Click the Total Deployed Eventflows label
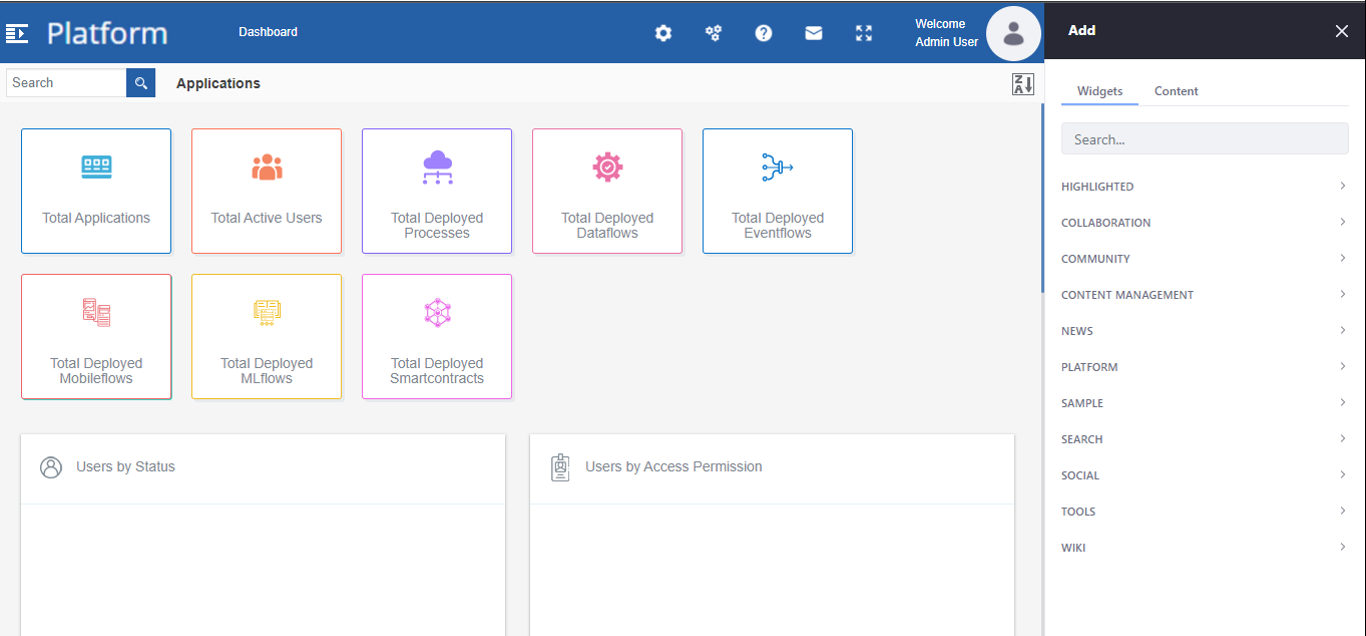1366x636 pixels. tap(778, 225)
